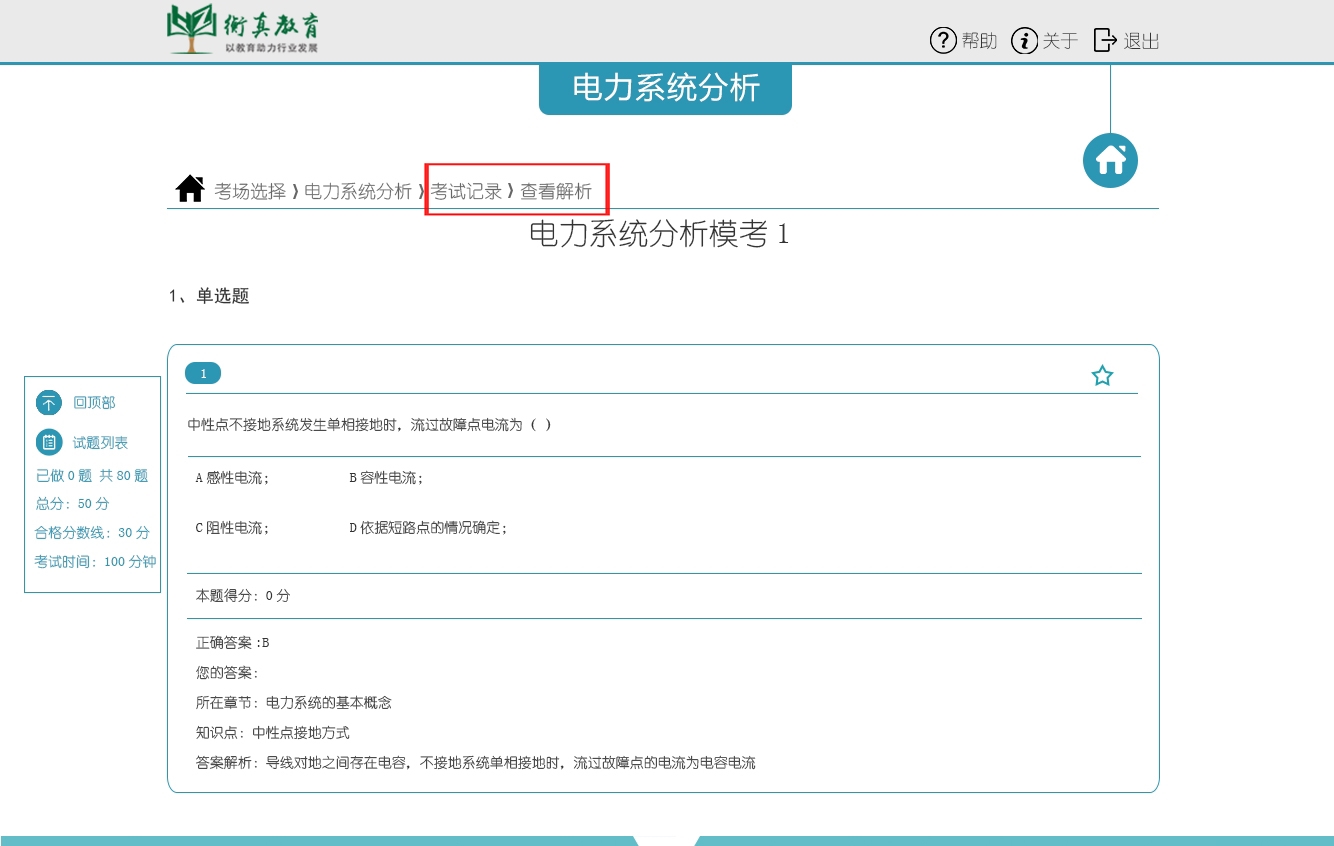Image resolution: width=1334 pixels, height=846 pixels.
Task: Click 您的答案 line
Action: (227, 673)
